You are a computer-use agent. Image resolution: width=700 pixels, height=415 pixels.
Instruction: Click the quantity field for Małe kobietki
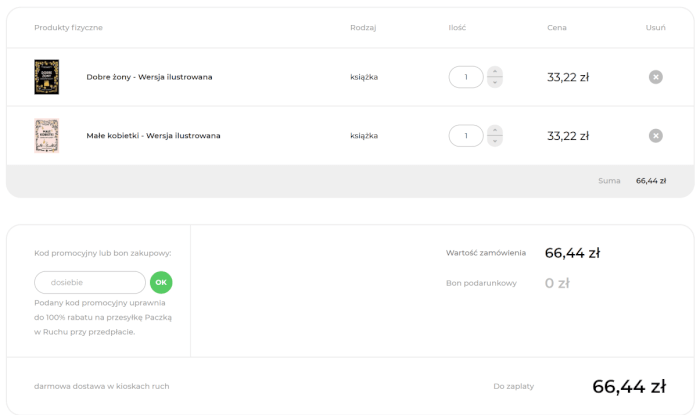point(466,136)
